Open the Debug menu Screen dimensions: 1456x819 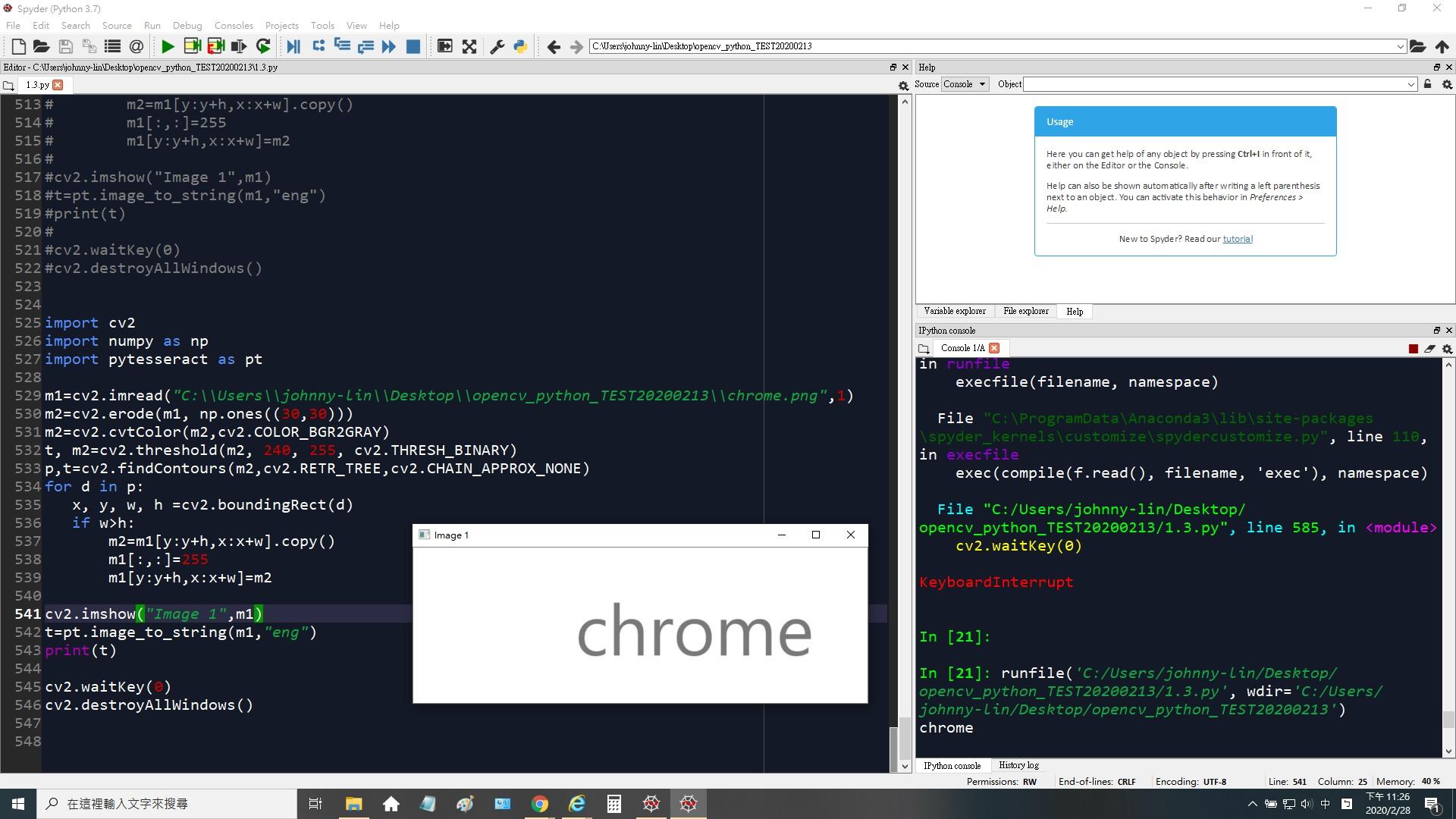[x=187, y=25]
